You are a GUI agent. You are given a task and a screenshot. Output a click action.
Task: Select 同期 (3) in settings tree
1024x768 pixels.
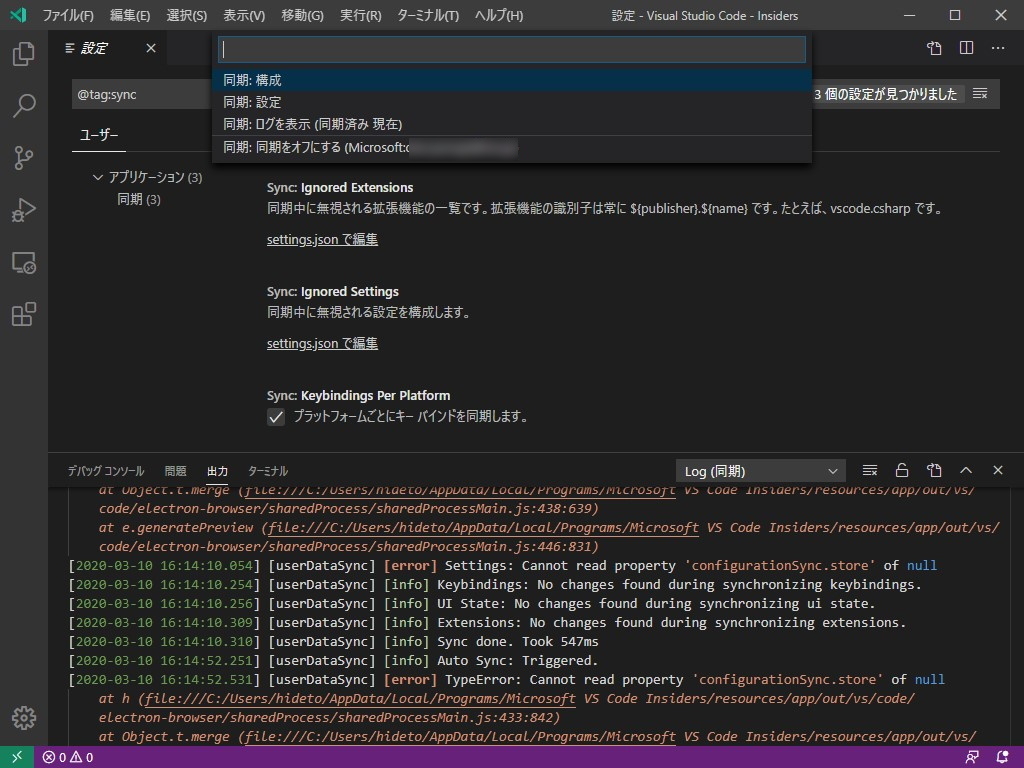pyautogui.click(x=138, y=199)
